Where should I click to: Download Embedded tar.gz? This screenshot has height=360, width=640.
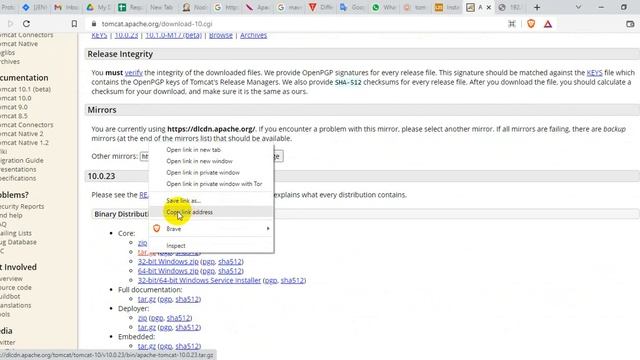click(147, 346)
